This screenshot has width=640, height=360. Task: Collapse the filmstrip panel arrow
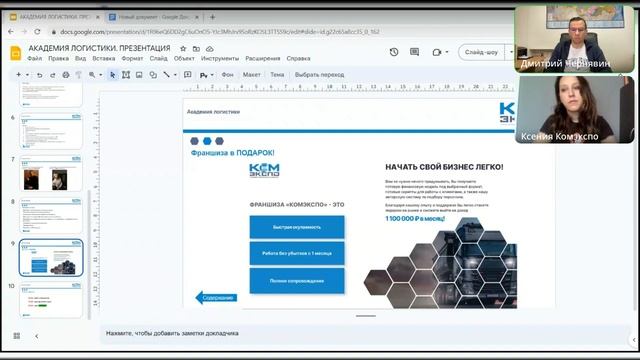pyautogui.click(x=36, y=336)
